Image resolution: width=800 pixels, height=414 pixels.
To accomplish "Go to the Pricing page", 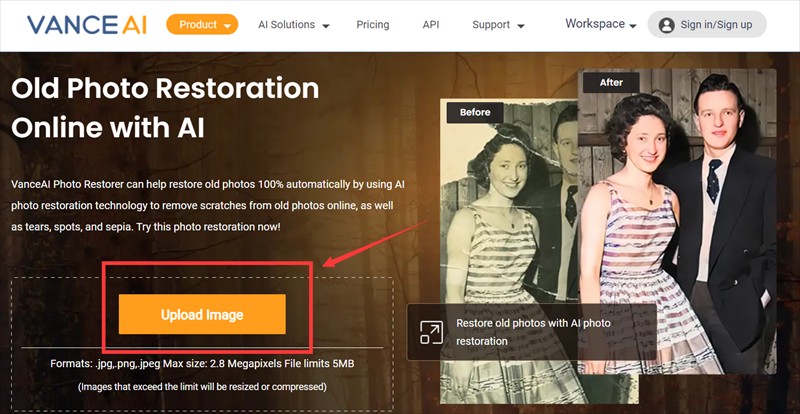I will [372, 25].
